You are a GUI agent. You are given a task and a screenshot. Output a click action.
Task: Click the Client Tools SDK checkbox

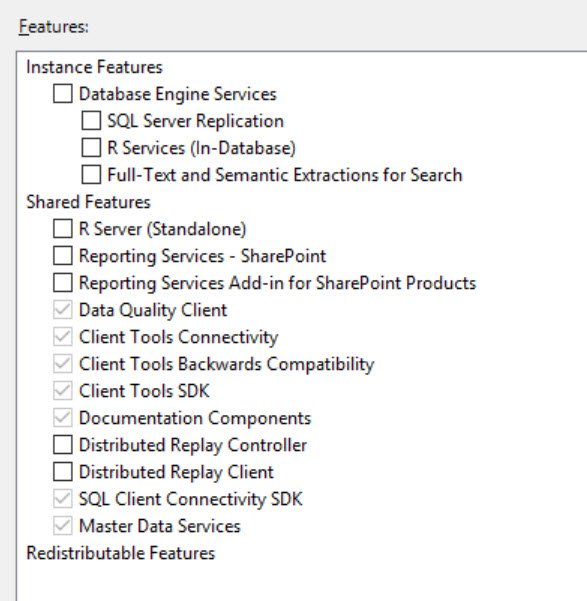click(x=62, y=391)
